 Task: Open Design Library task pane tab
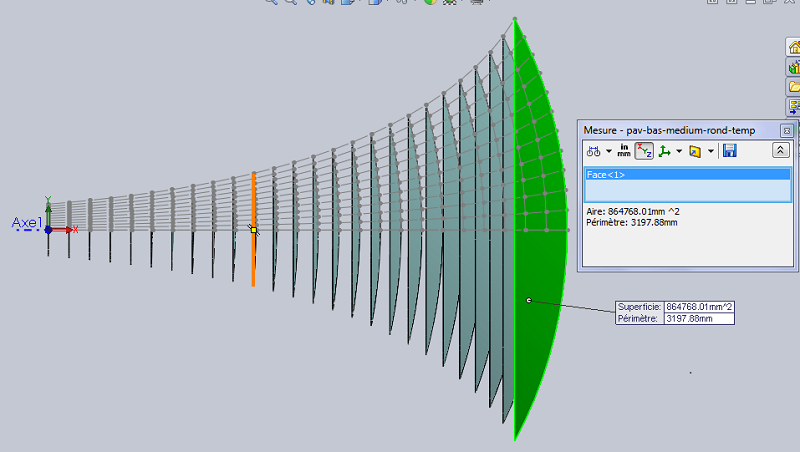(793, 67)
